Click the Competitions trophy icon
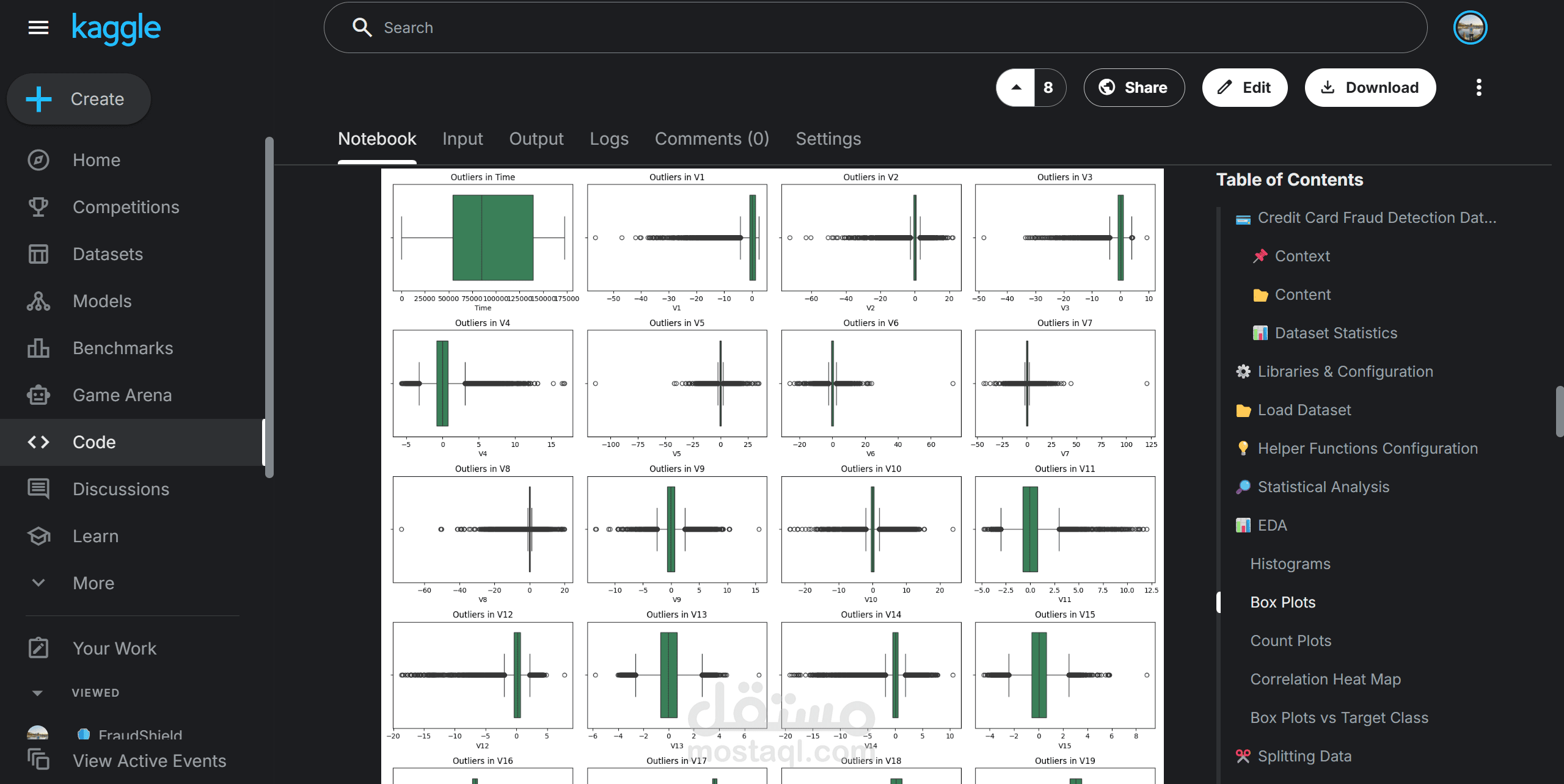Viewport: 1564px width, 784px height. [x=38, y=207]
